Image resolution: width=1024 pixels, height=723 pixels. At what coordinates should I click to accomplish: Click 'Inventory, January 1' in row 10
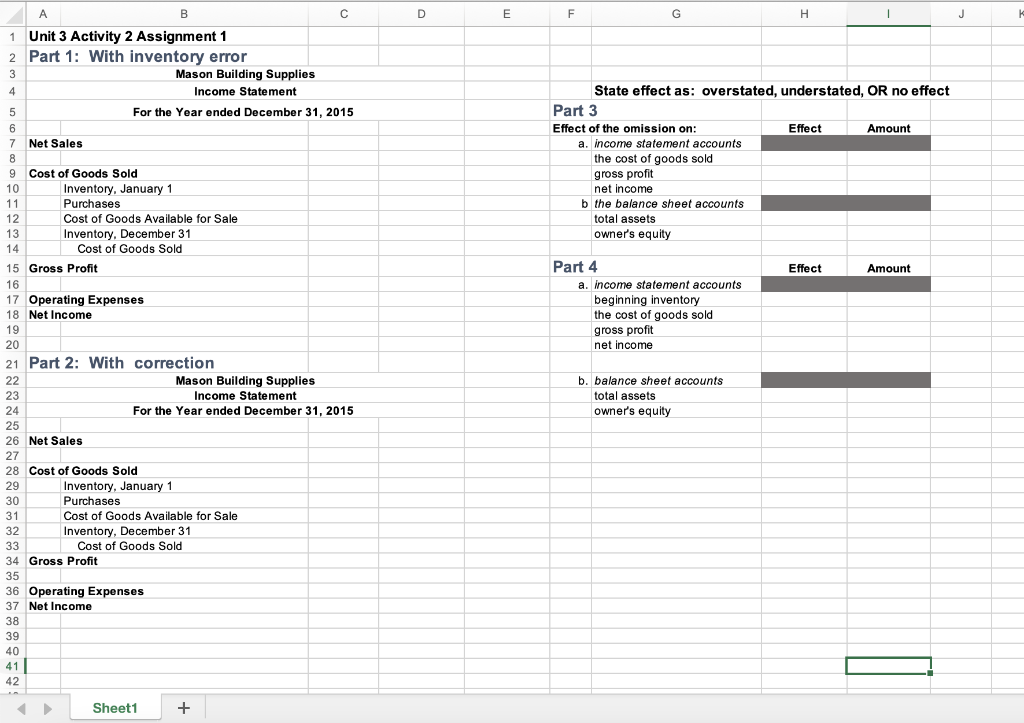pos(118,189)
